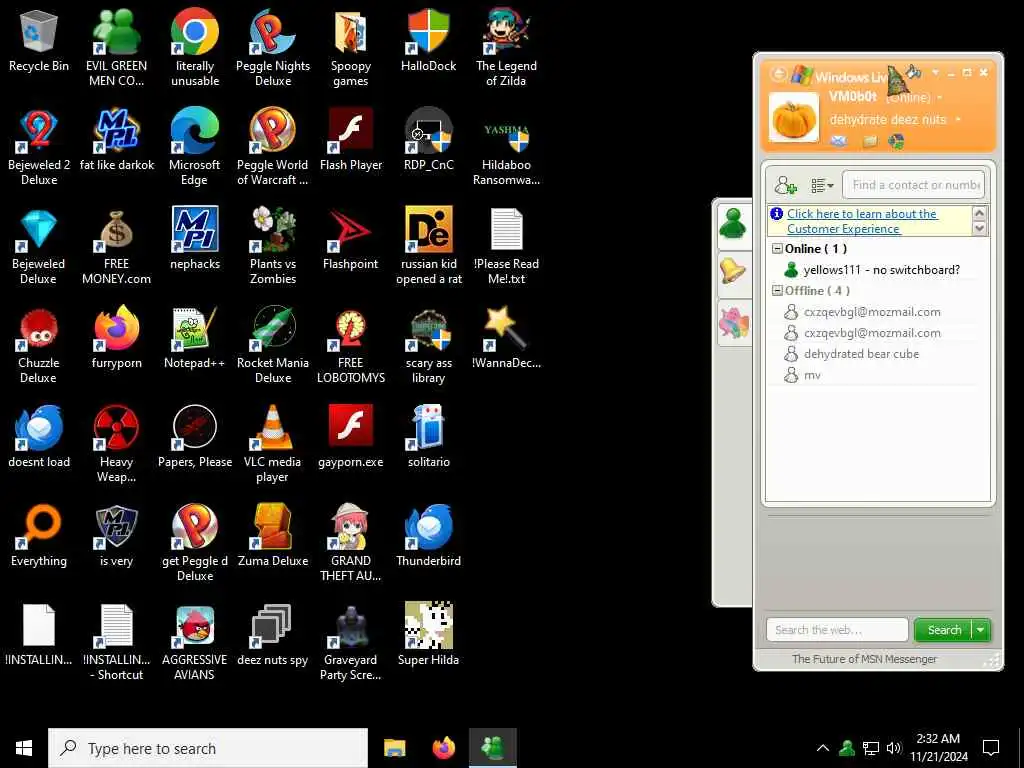This screenshot has height=768, width=1024.
Task: Select the Chuzzle Deluxe shortcut
Action: [x=39, y=346]
